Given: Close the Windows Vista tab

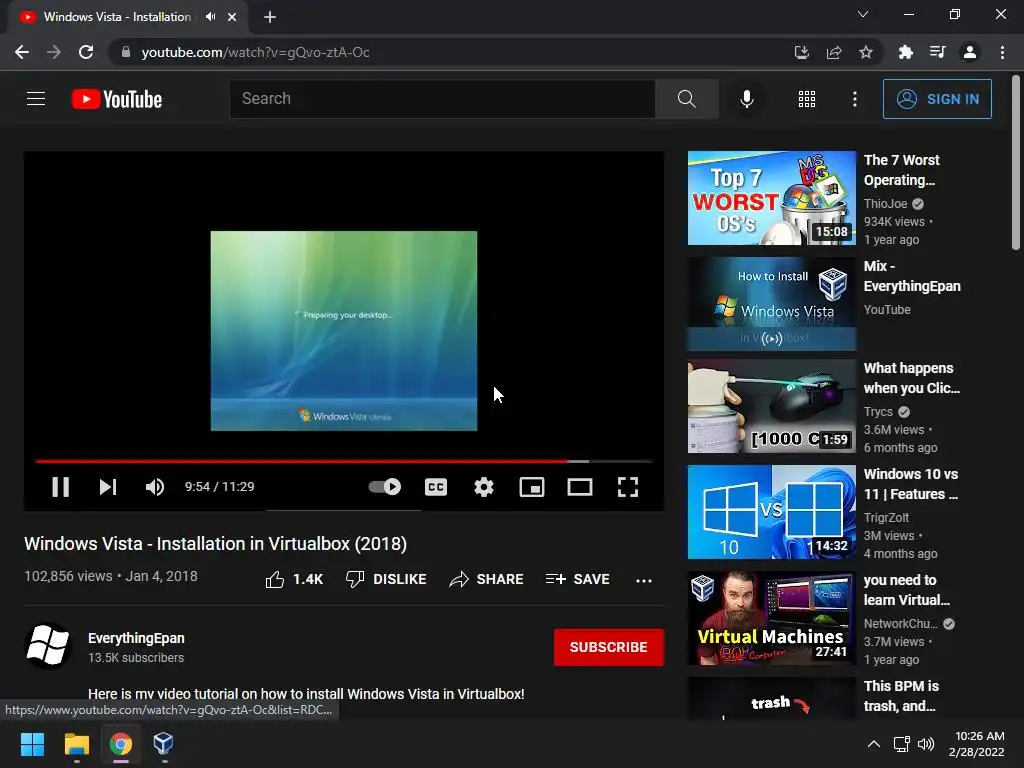Looking at the screenshot, I should [x=232, y=17].
